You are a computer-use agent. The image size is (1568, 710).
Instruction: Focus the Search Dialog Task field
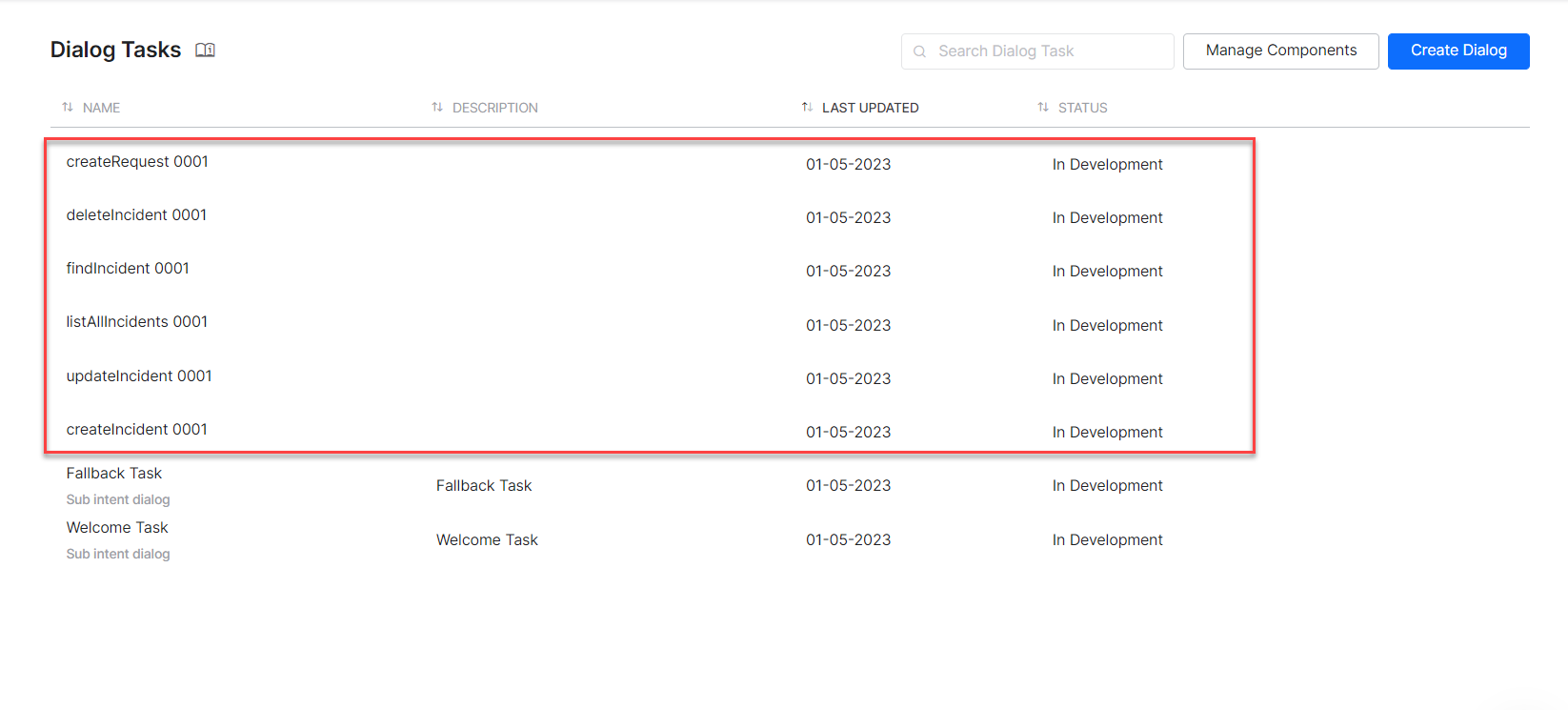click(1048, 51)
